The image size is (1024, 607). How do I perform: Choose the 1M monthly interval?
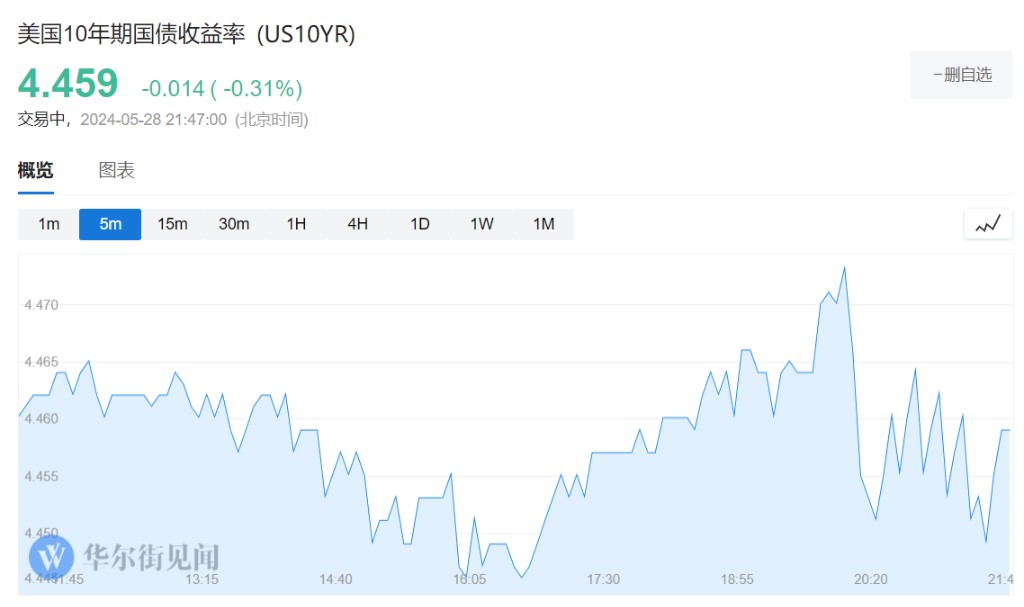coord(544,224)
